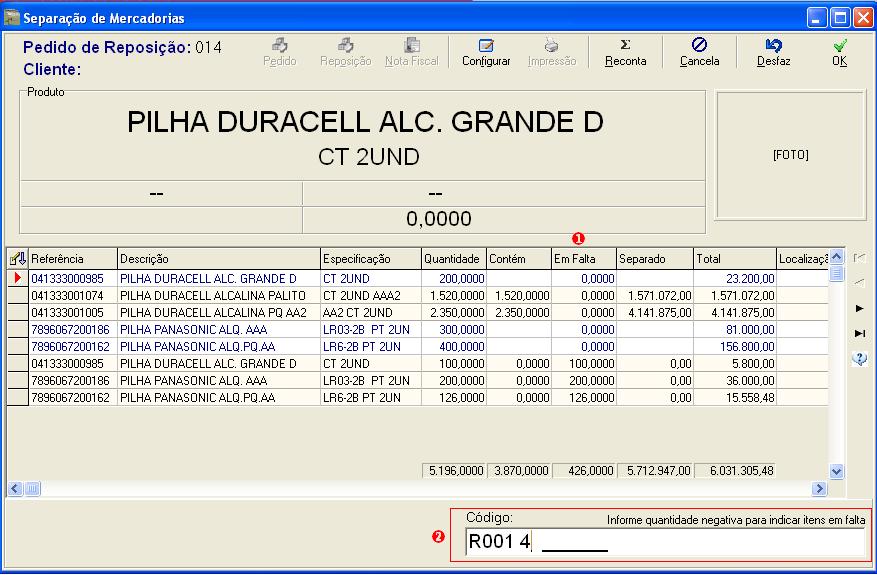Open Nota Fiscal from the toolbar

coord(412,53)
